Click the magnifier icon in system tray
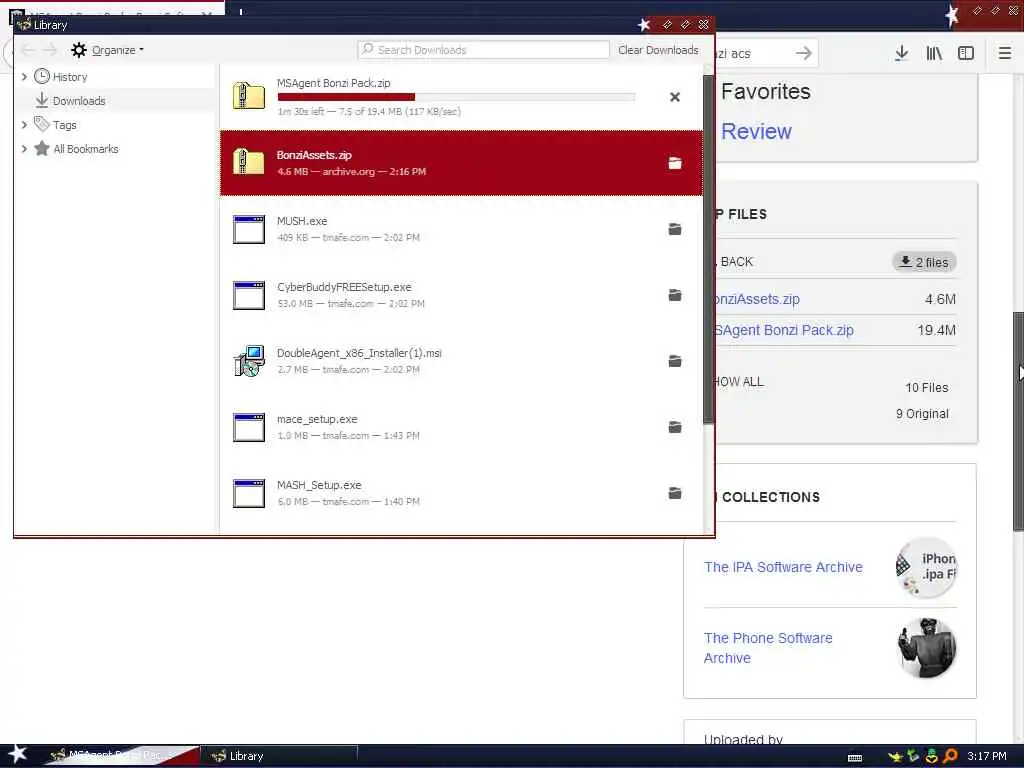 (951, 756)
